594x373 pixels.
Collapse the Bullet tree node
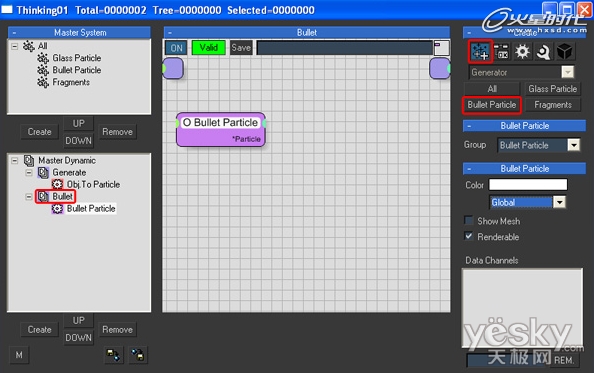(x=29, y=197)
